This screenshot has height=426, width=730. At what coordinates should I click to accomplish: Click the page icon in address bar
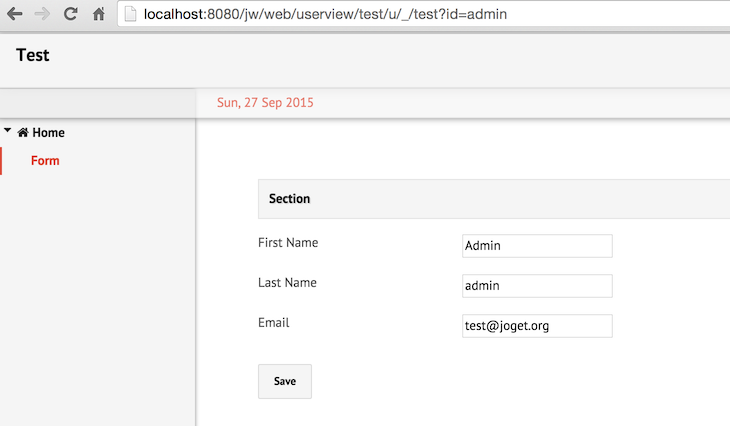coord(130,14)
